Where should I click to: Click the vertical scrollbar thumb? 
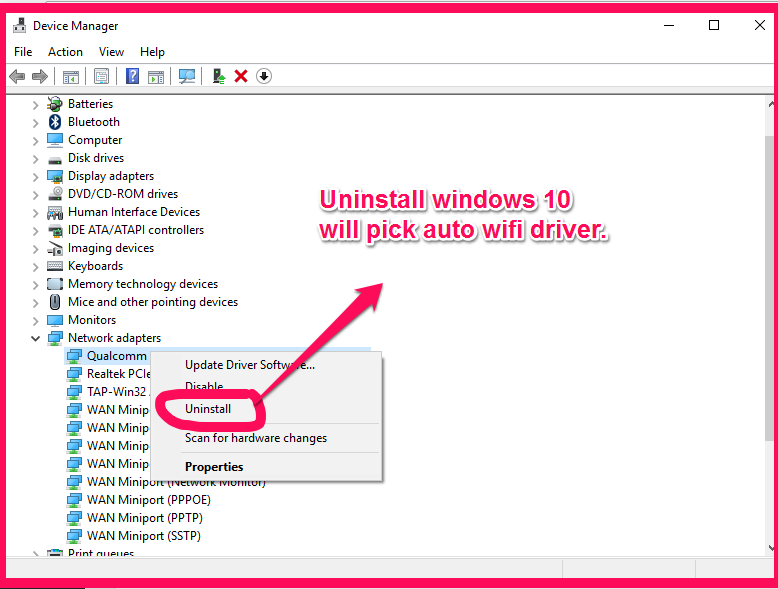[x=771, y=288]
